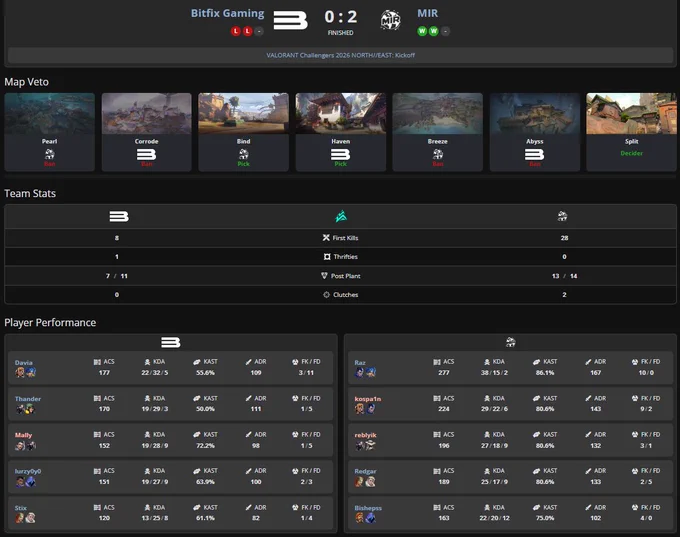Click Raz's ACS value 277

point(444,373)
